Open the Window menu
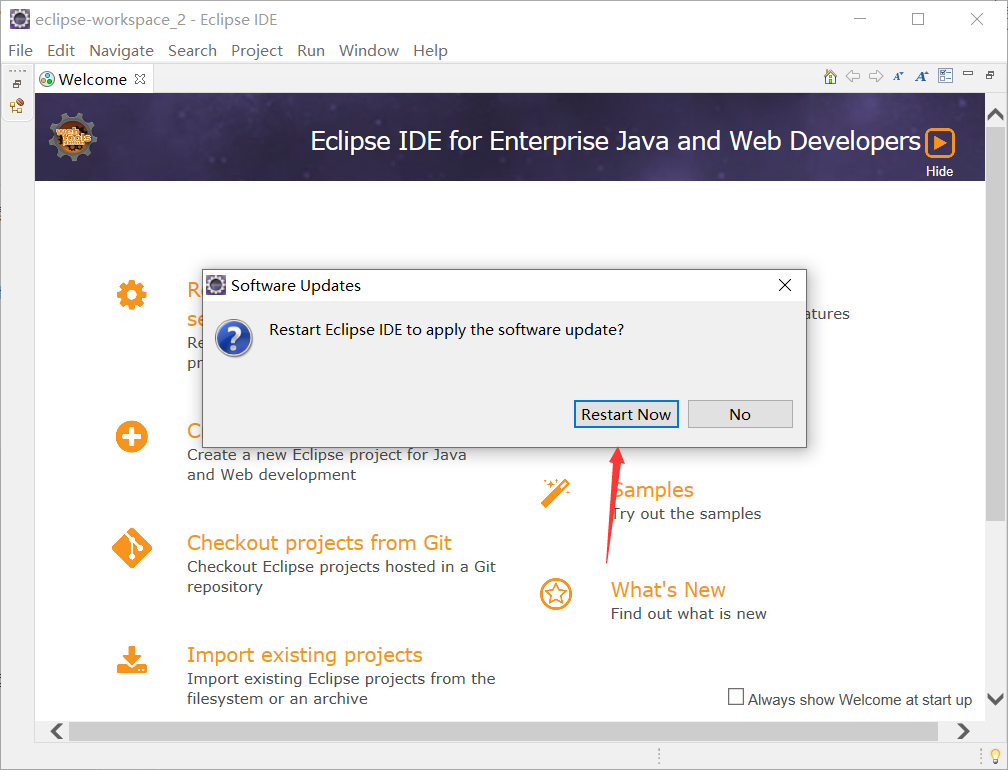1008x770 pixels. tap(369, 51)
